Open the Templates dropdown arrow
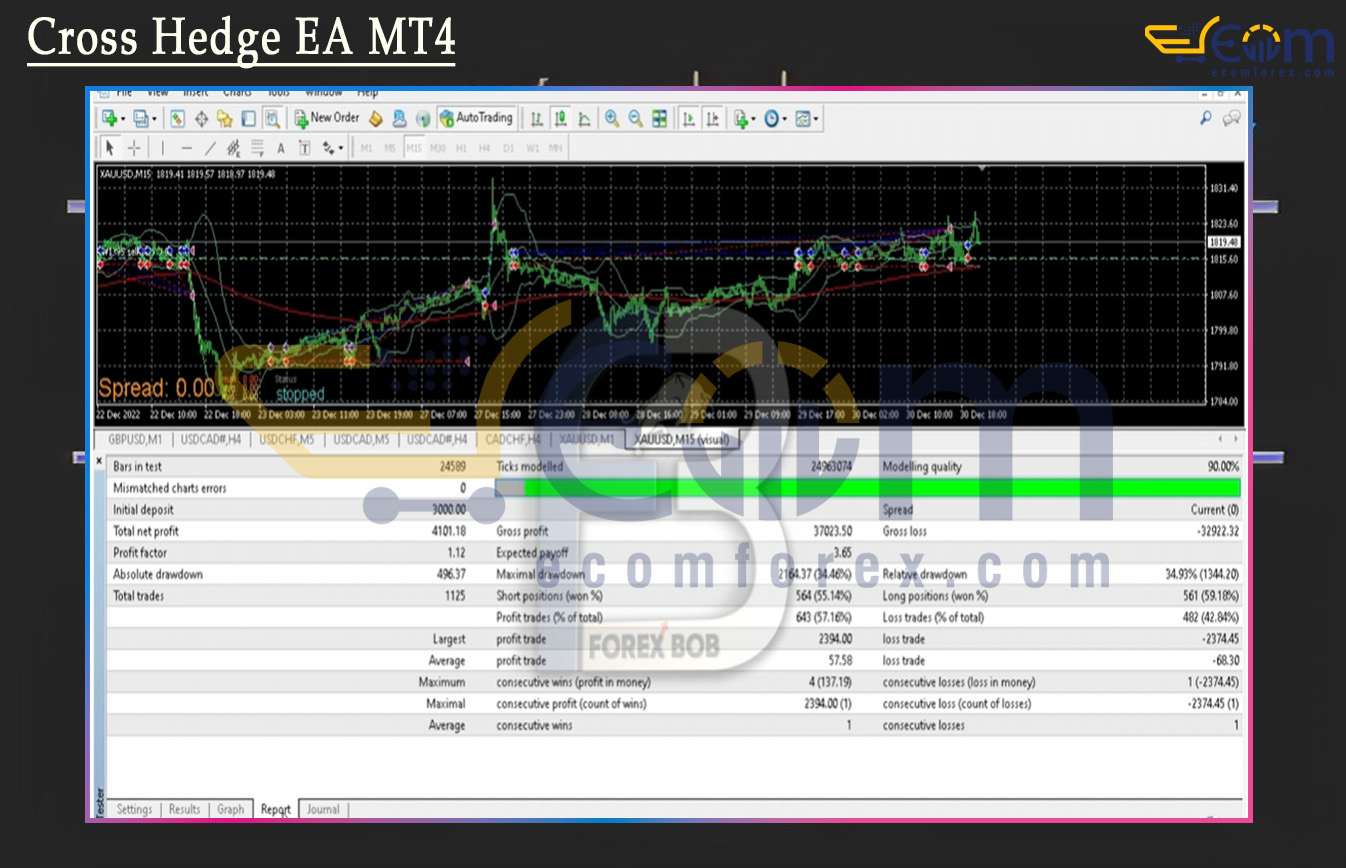 tap(817, 119)
